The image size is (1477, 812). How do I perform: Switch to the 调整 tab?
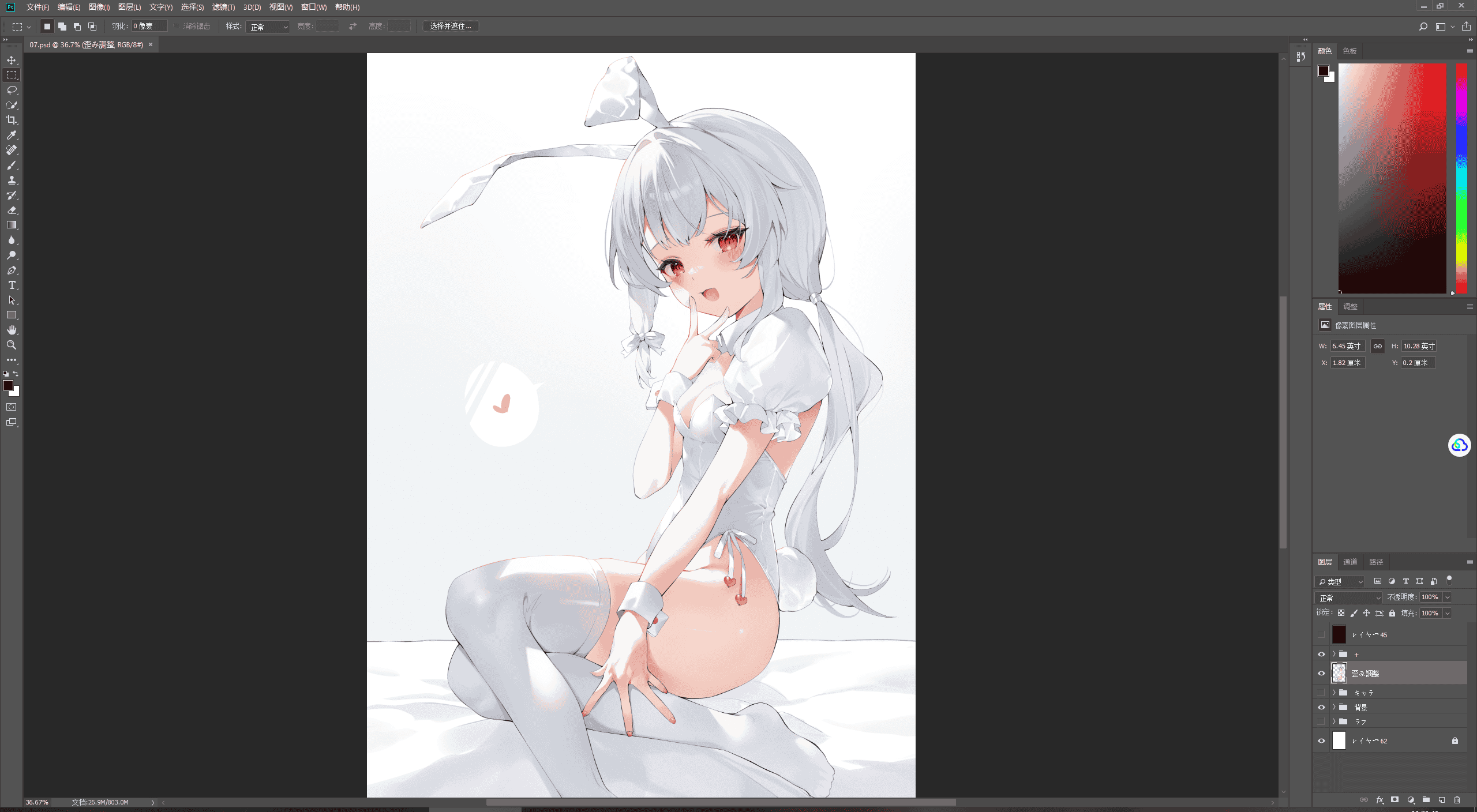point(1350,306)
